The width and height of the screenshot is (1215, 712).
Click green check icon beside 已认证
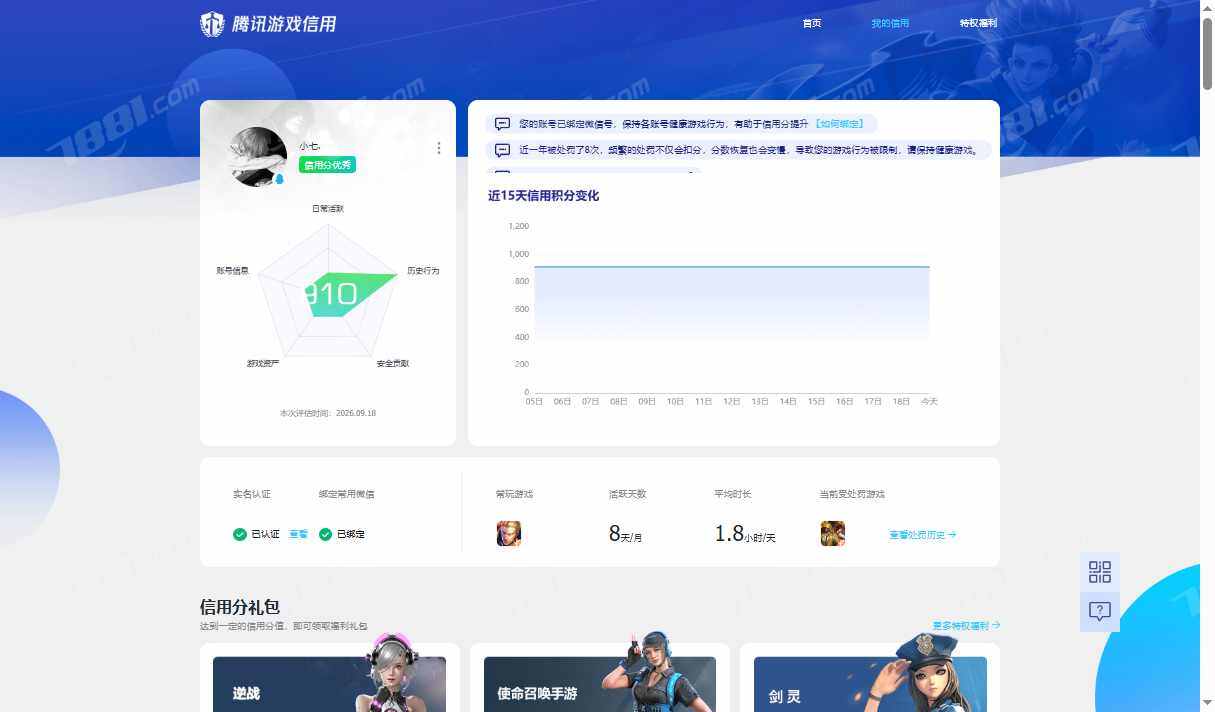[240, 534]
